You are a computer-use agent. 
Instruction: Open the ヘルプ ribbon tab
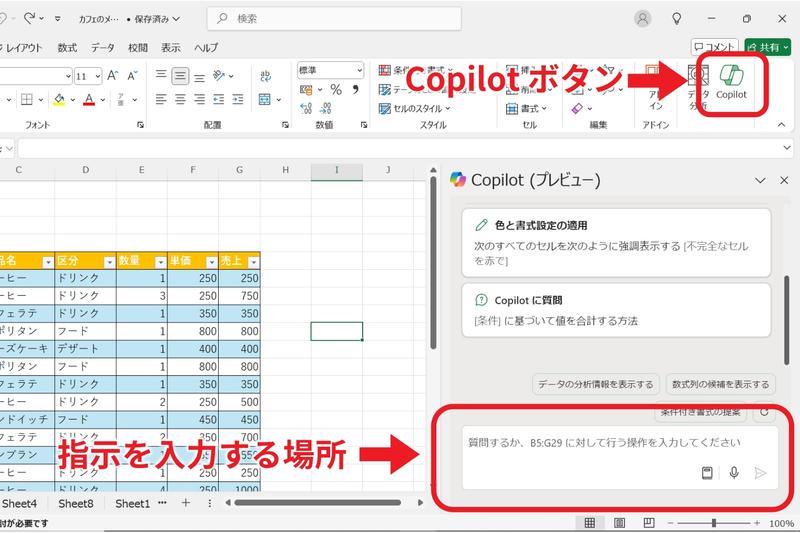206,47
